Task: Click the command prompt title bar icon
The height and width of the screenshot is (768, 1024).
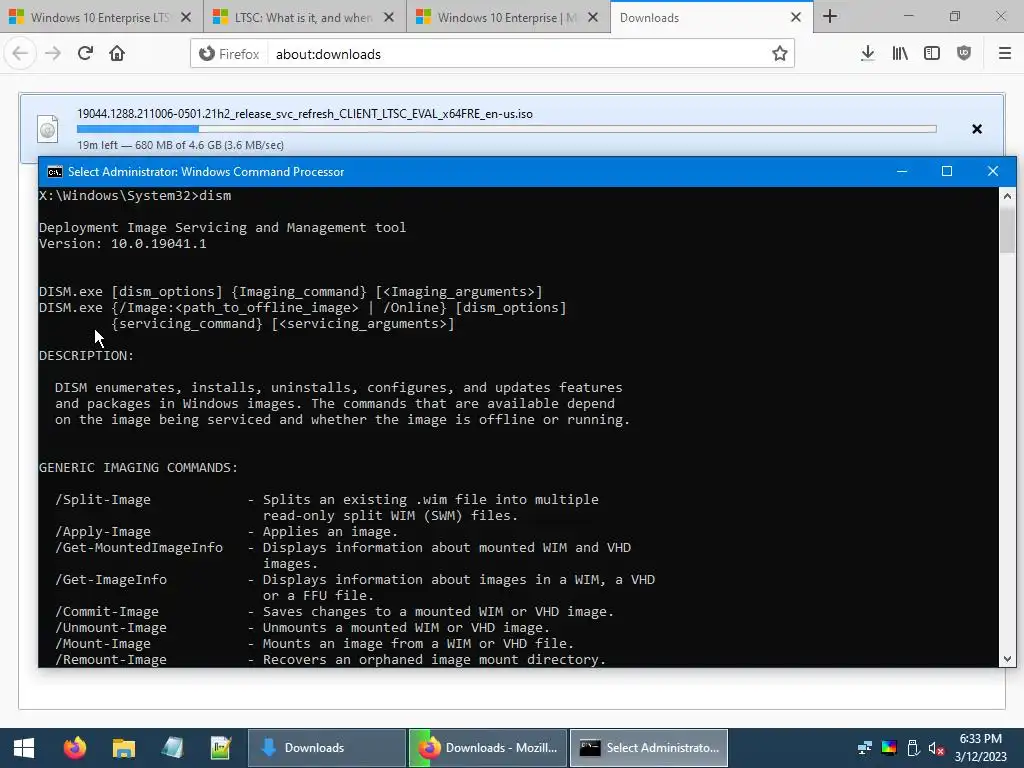Action: pyautogui.click(x=55, y=172)
